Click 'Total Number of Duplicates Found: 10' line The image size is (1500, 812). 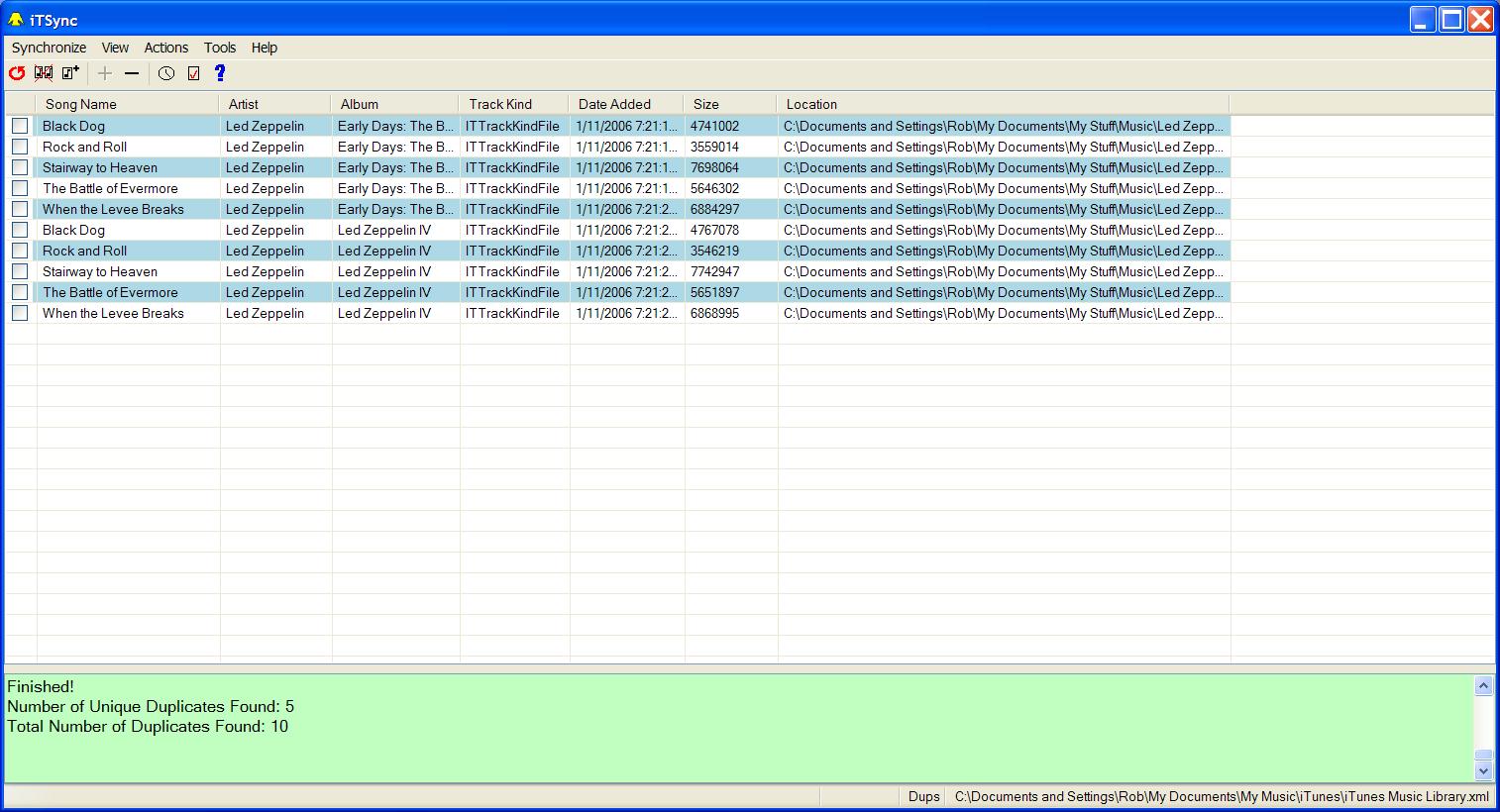148,726
